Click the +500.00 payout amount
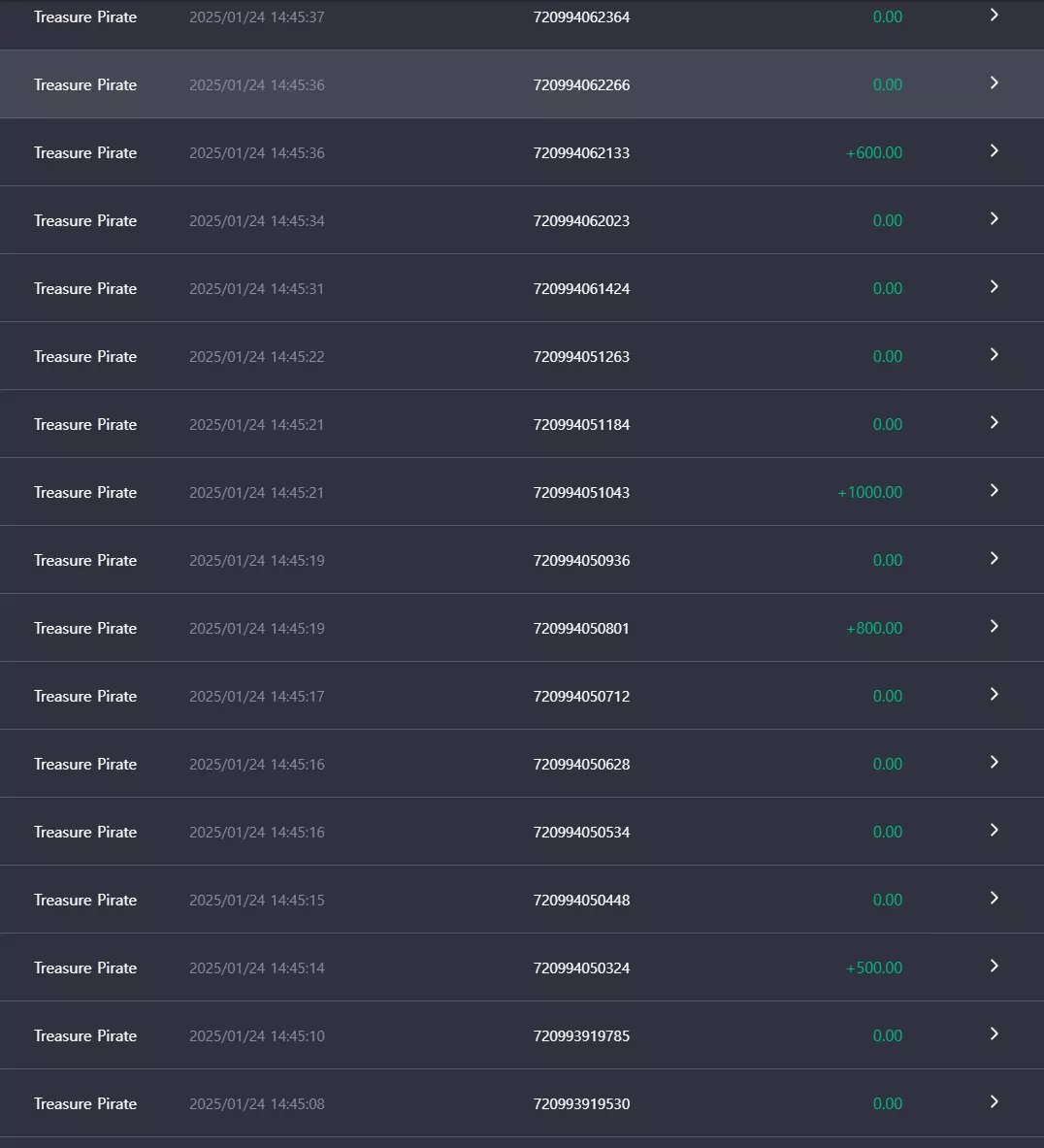The width and height of the screenshot is (1044, 1148). point(874,968)
